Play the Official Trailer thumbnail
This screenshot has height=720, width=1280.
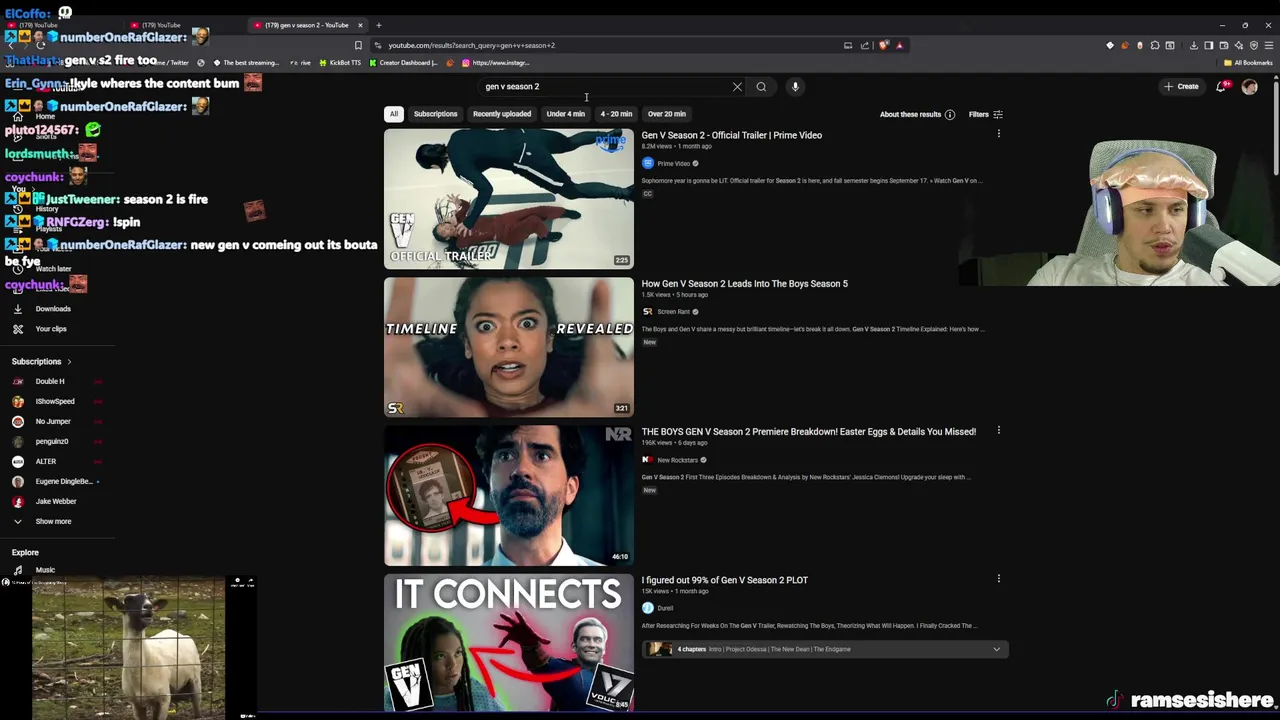509,199
